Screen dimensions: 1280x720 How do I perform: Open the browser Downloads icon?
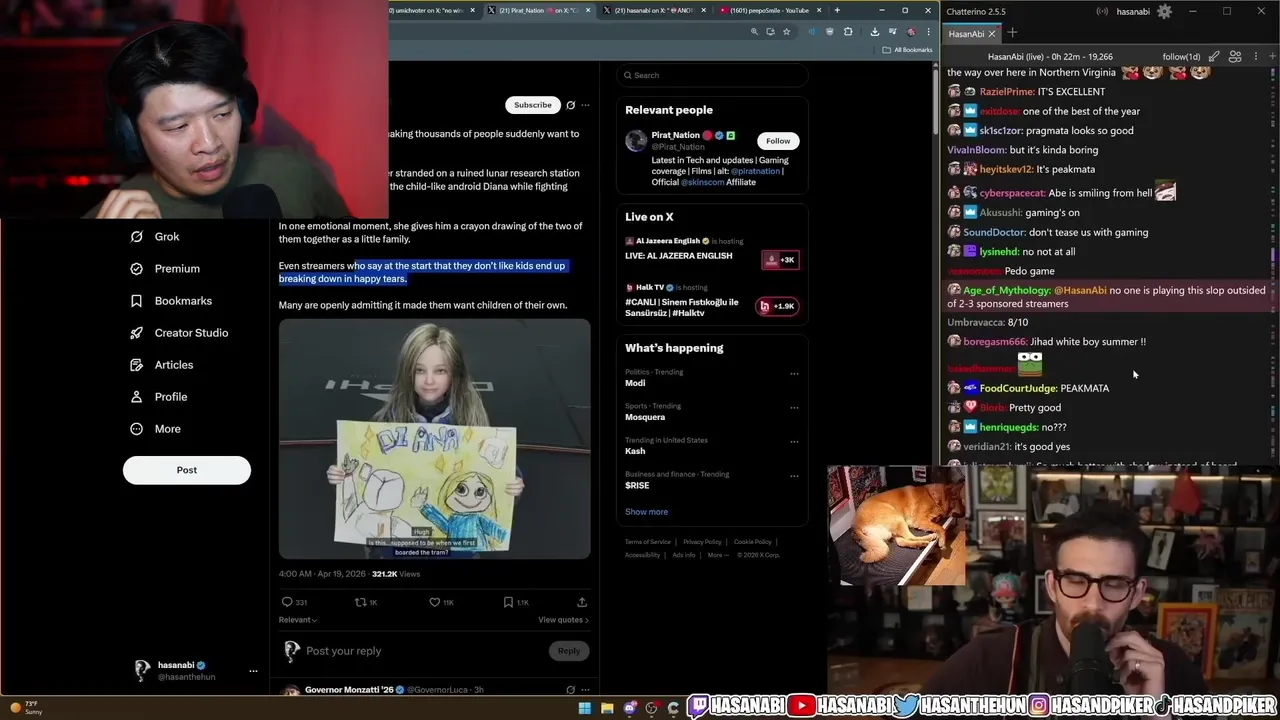[x=874, y=32]
